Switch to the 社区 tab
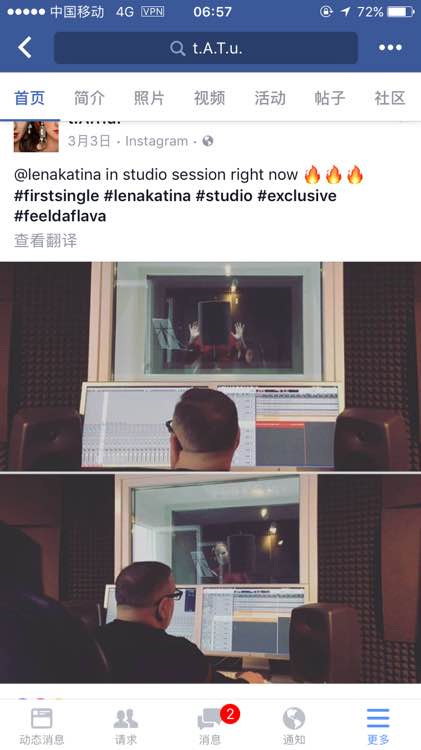This screenshot has height=750, width=421. click(390, 98)
